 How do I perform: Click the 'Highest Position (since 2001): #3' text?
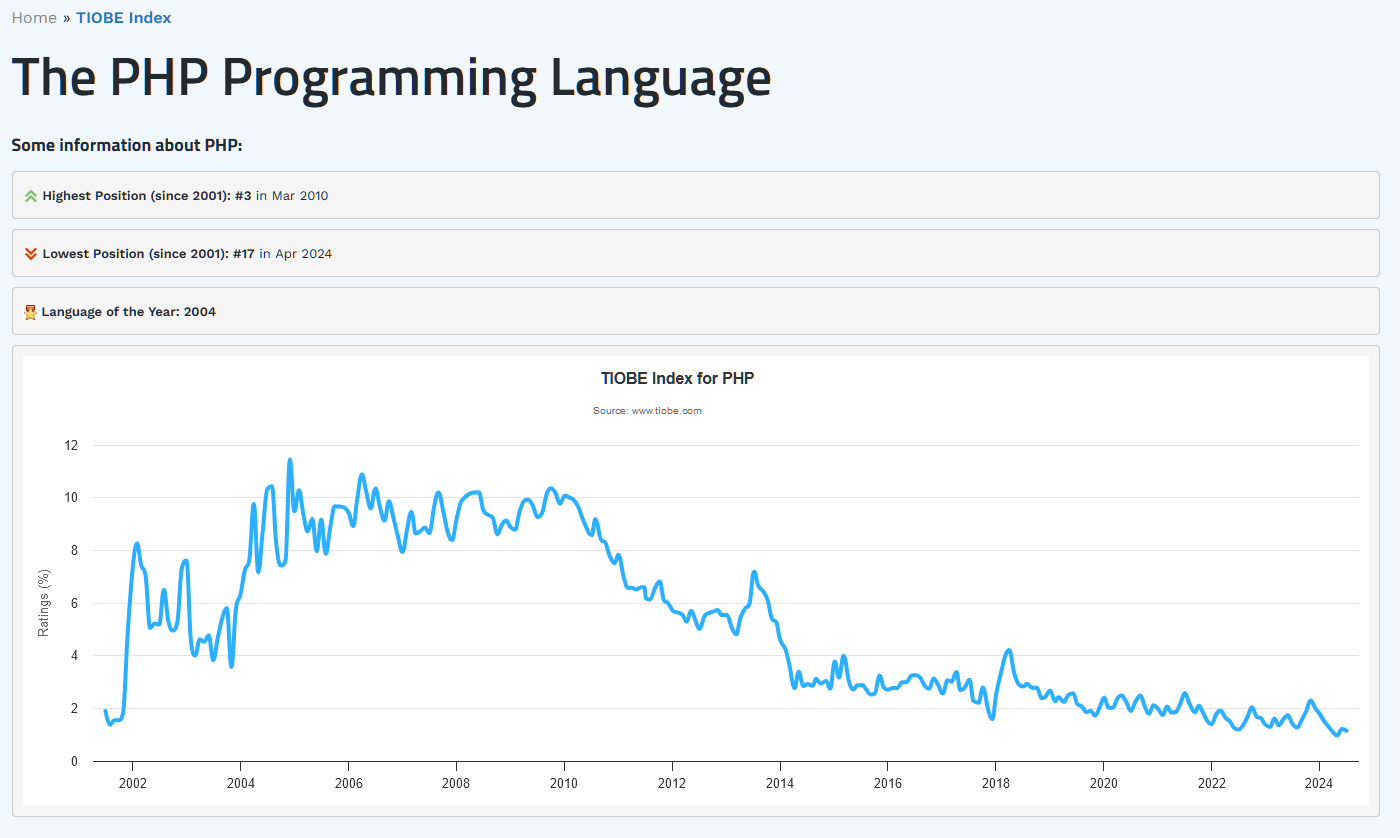click(x=147, y=196)
